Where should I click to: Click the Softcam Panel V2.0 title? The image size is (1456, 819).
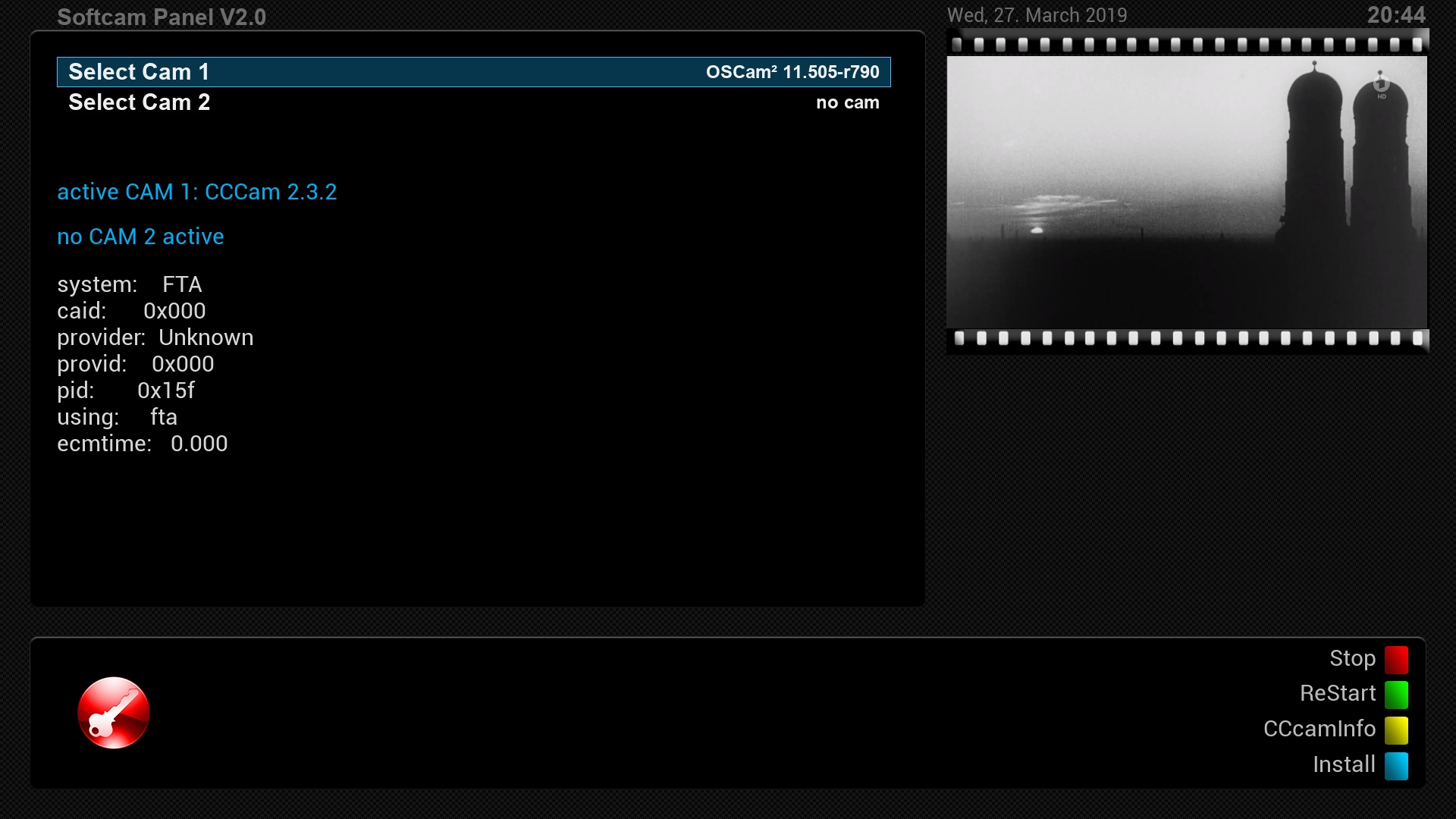(x=162, y=17)
